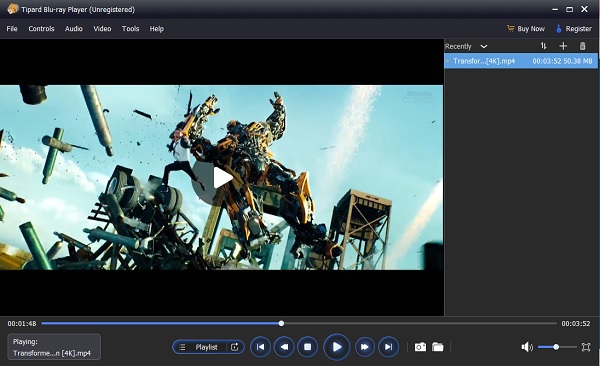Click the rewind button
The width and height of the screenshot is (600, 366).
tap(284, 347)
